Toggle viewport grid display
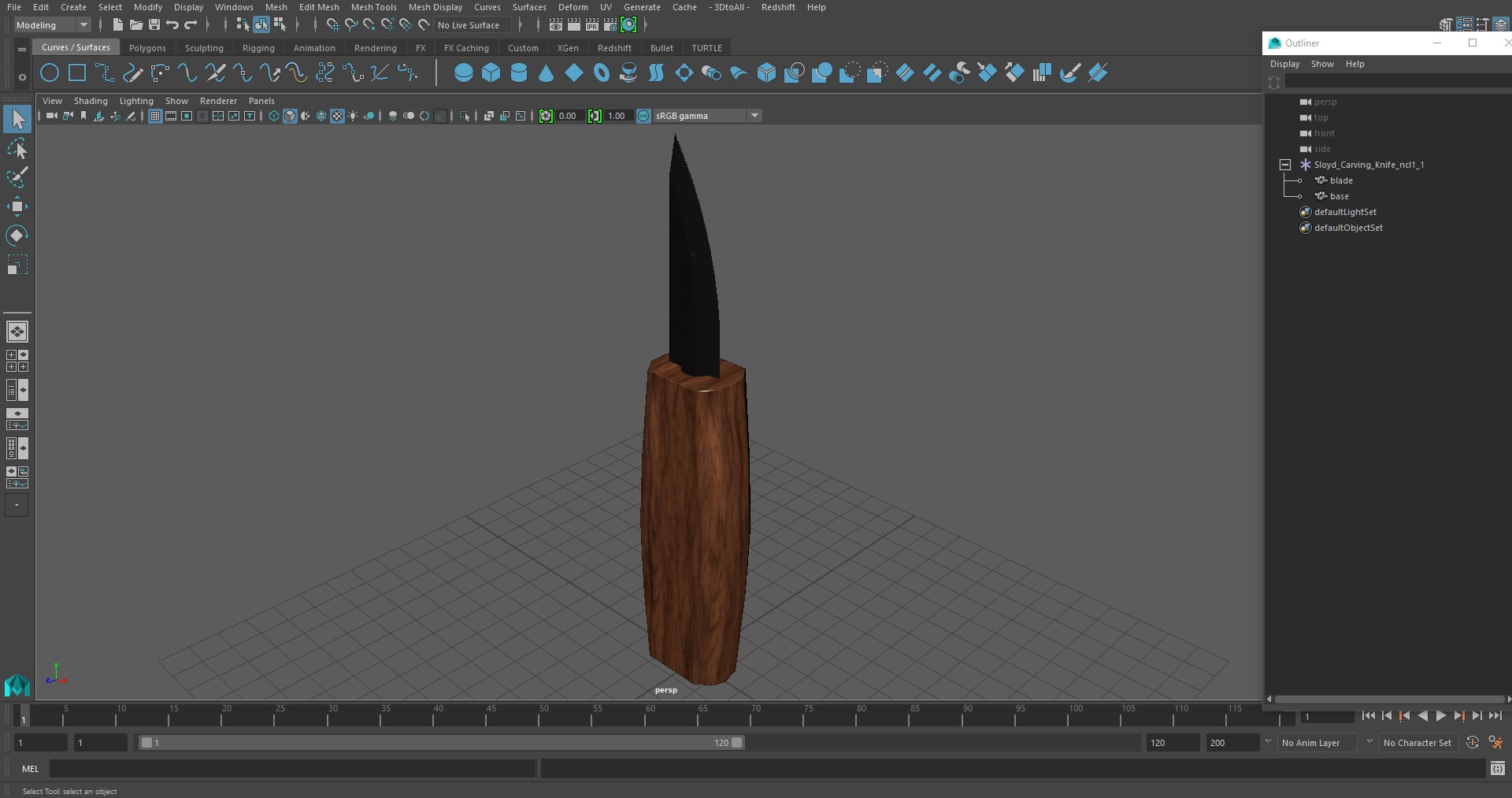 [155, 116]
